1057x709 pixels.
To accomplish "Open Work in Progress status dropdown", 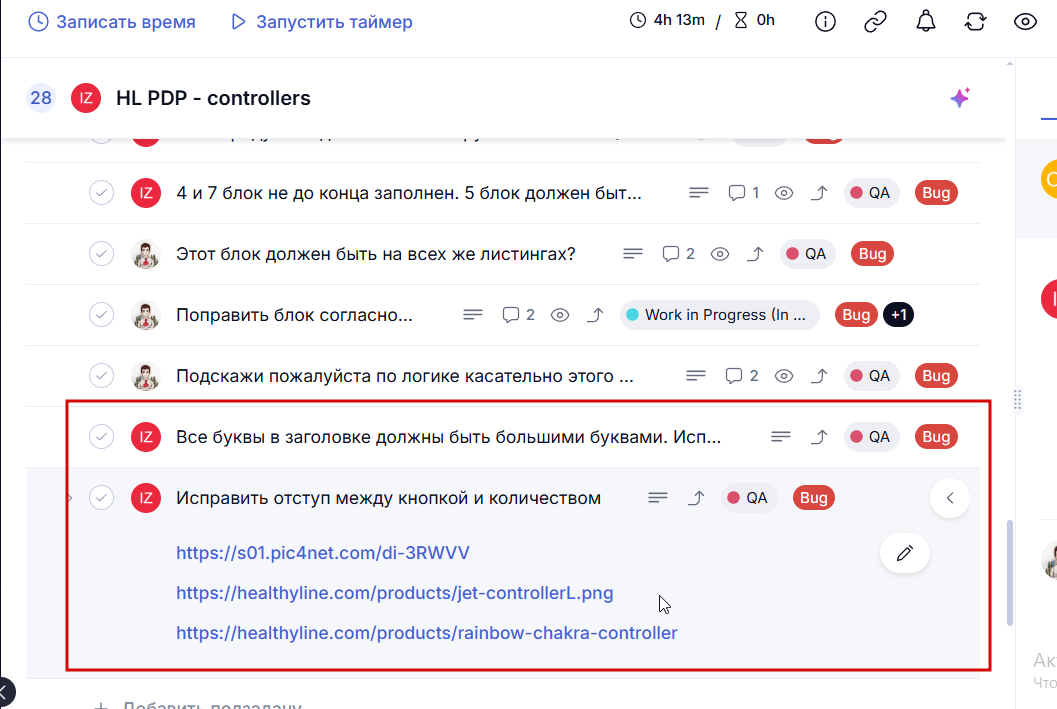I will point(719,315).
